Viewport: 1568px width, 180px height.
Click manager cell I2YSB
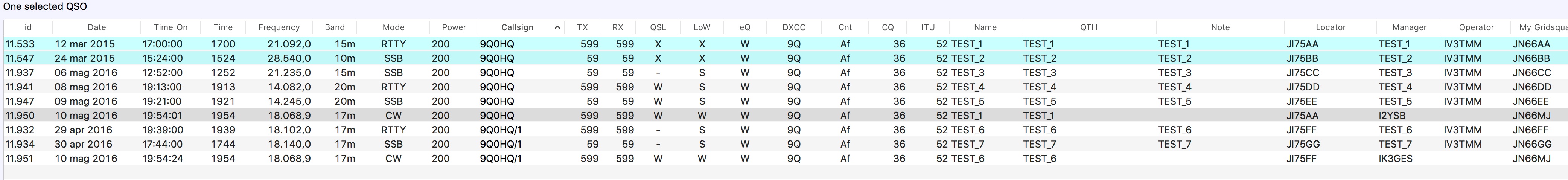click(1392, 116)
